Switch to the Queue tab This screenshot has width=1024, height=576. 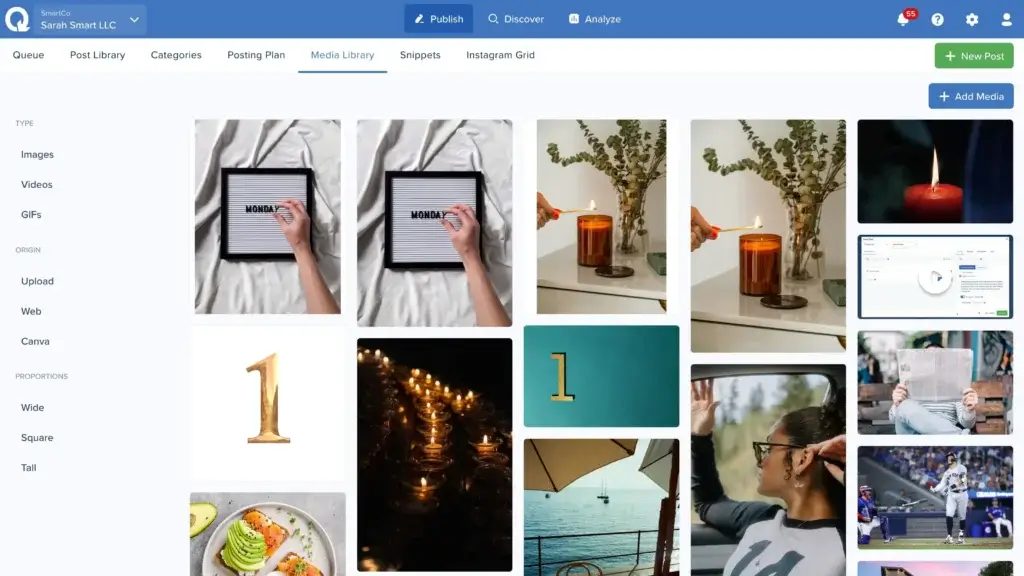pyautogui.click(x=28, y=55)
